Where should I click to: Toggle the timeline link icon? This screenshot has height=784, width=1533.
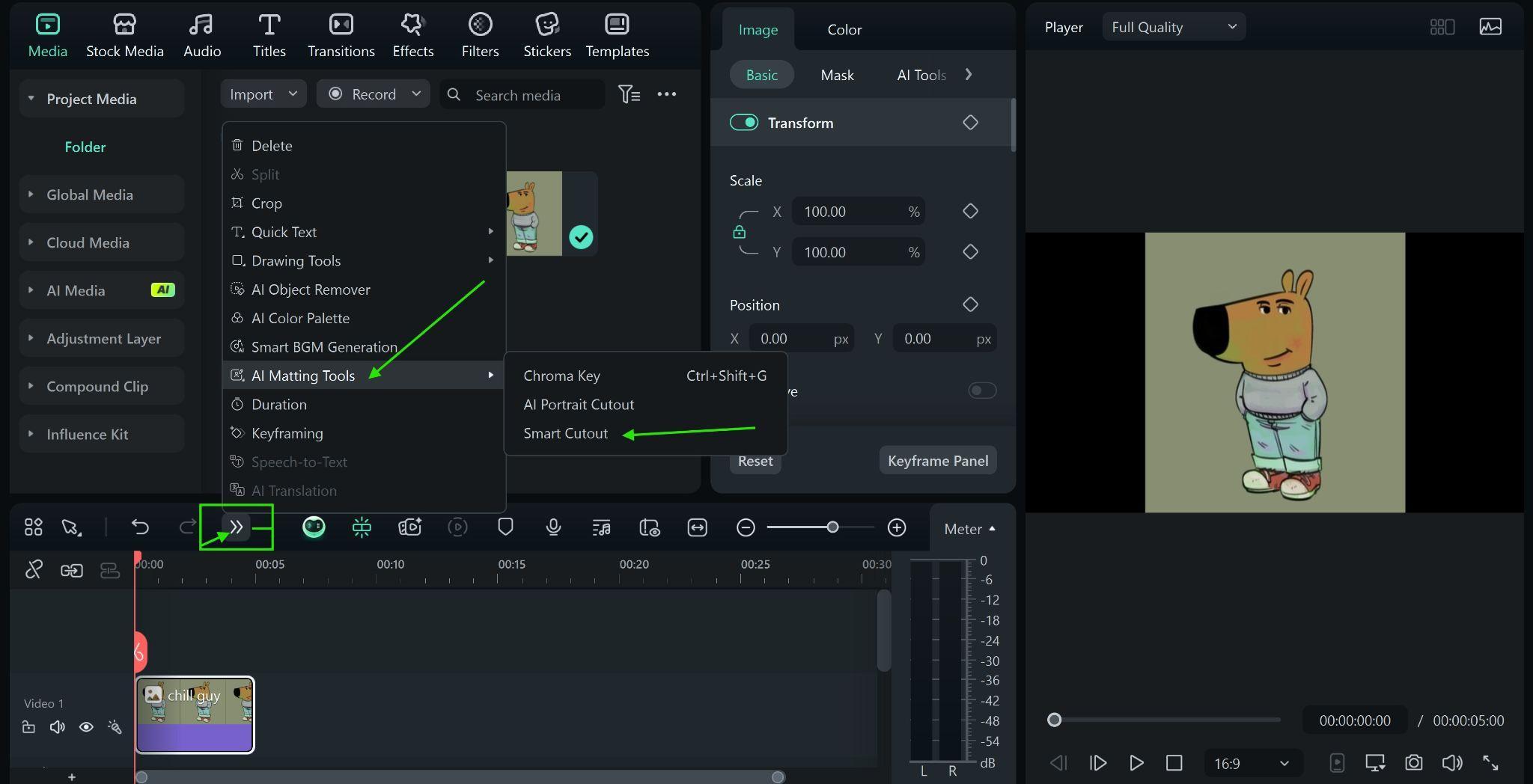(x=72, y=571)
